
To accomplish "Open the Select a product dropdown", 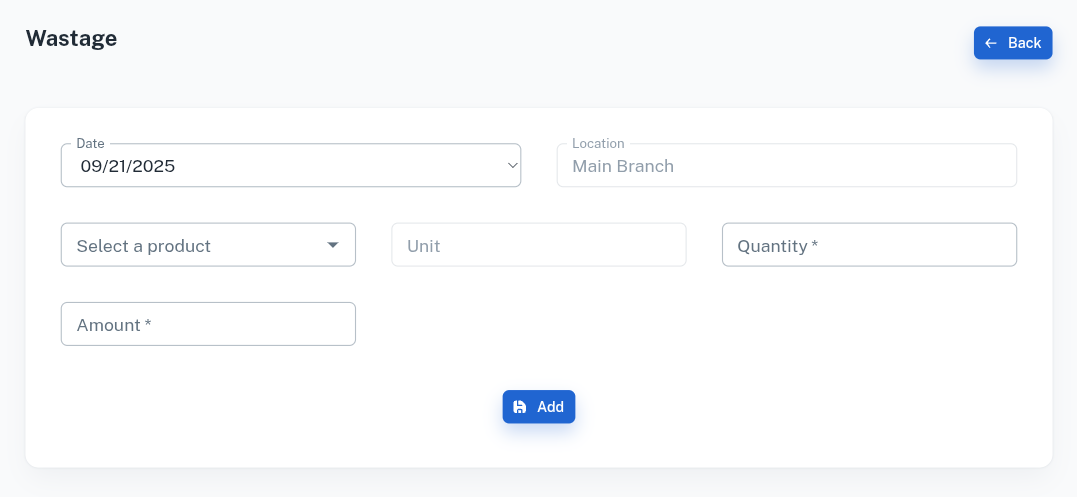I will coord(208,245).
